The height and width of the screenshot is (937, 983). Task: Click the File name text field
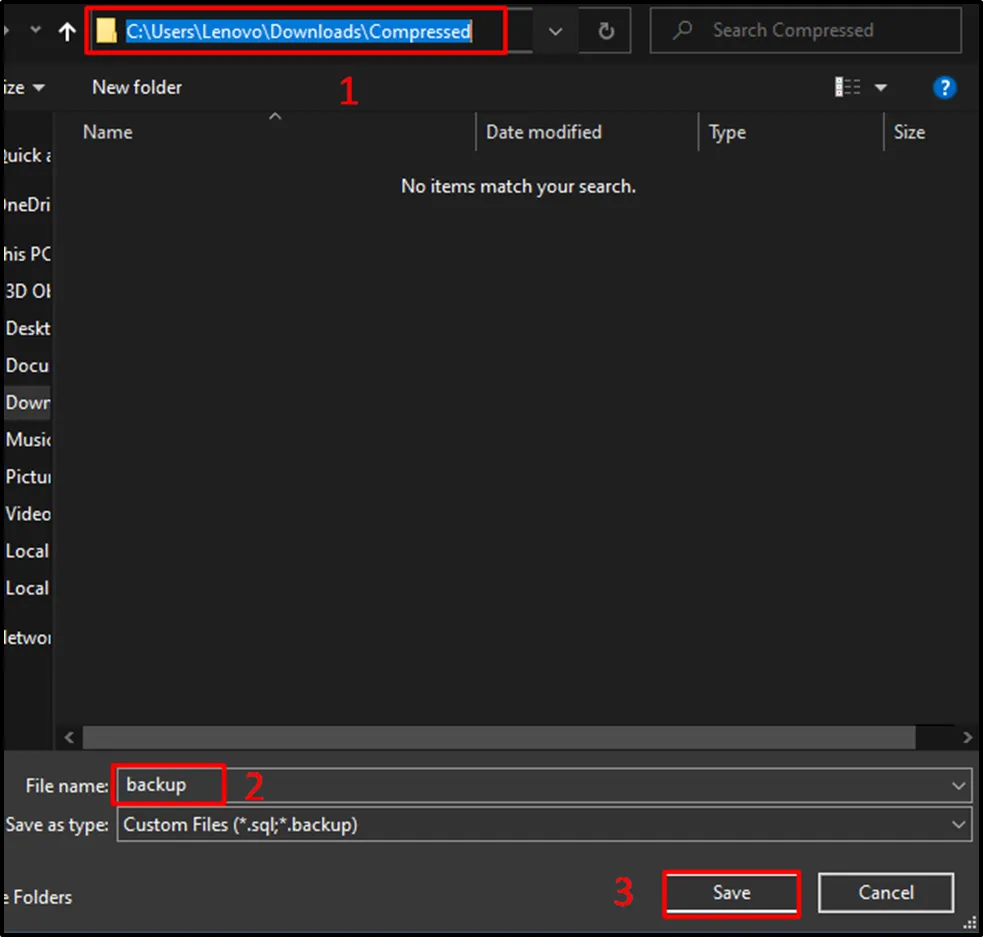580,786
